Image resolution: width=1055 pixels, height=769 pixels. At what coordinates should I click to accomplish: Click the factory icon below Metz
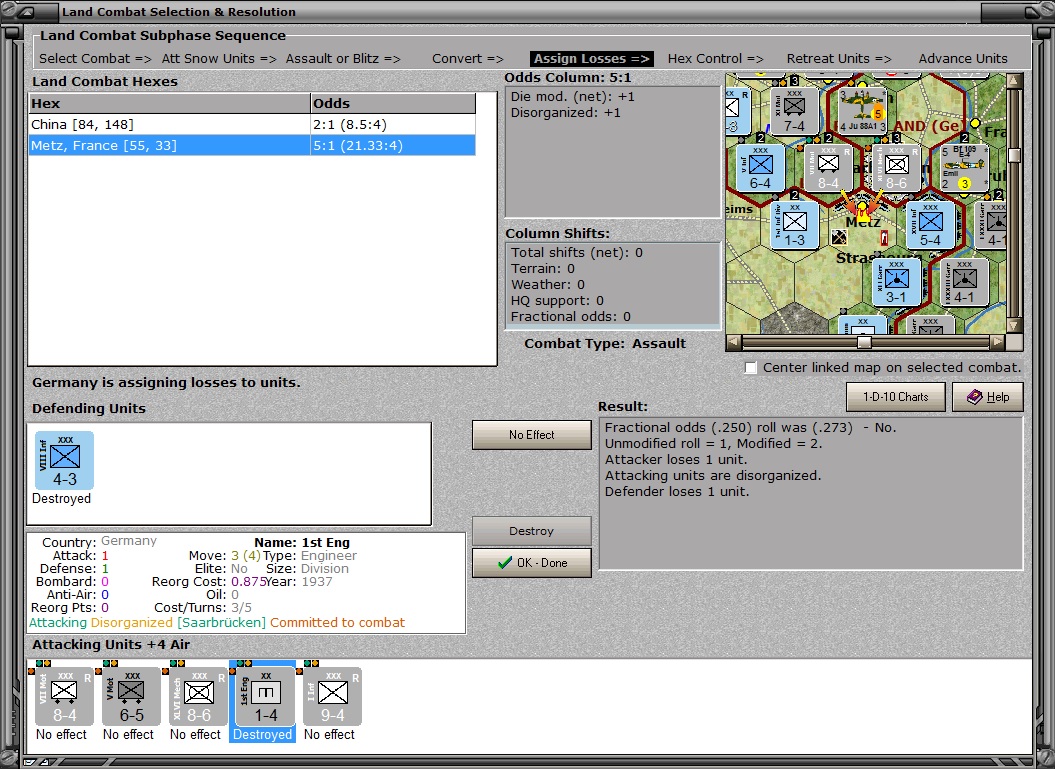point(839,237)
